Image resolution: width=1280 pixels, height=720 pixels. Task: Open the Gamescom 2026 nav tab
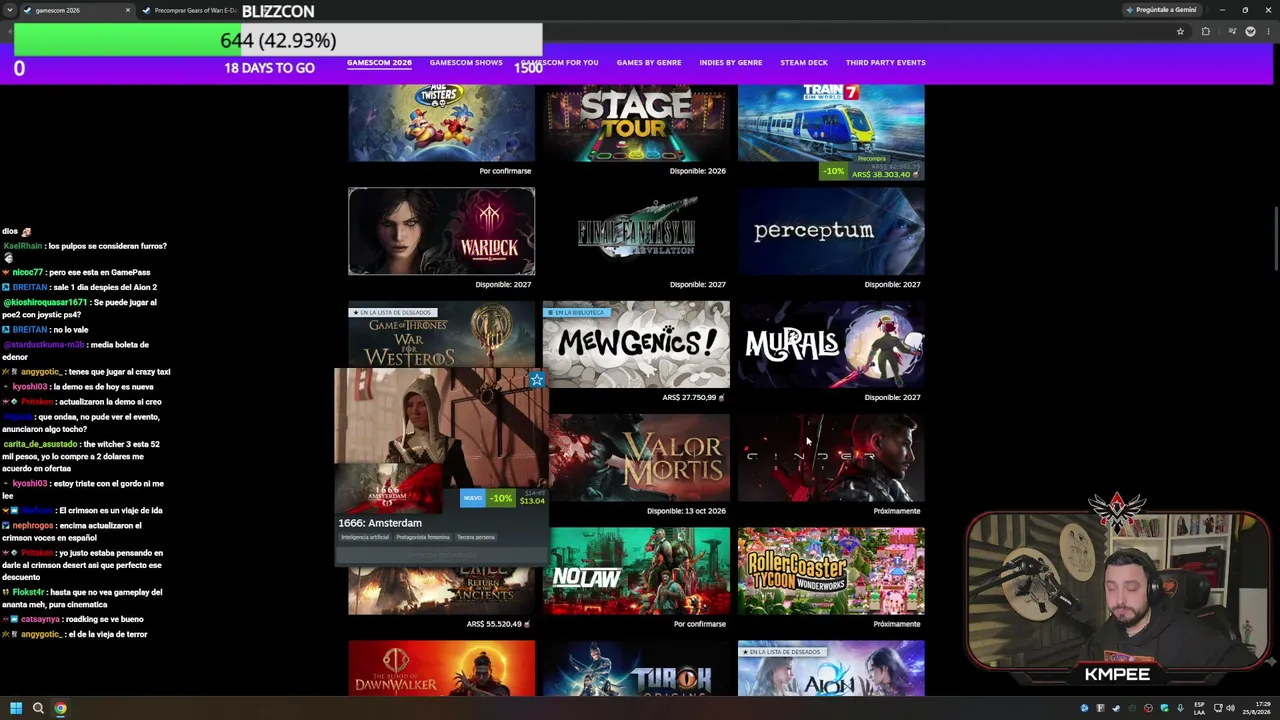379,62
